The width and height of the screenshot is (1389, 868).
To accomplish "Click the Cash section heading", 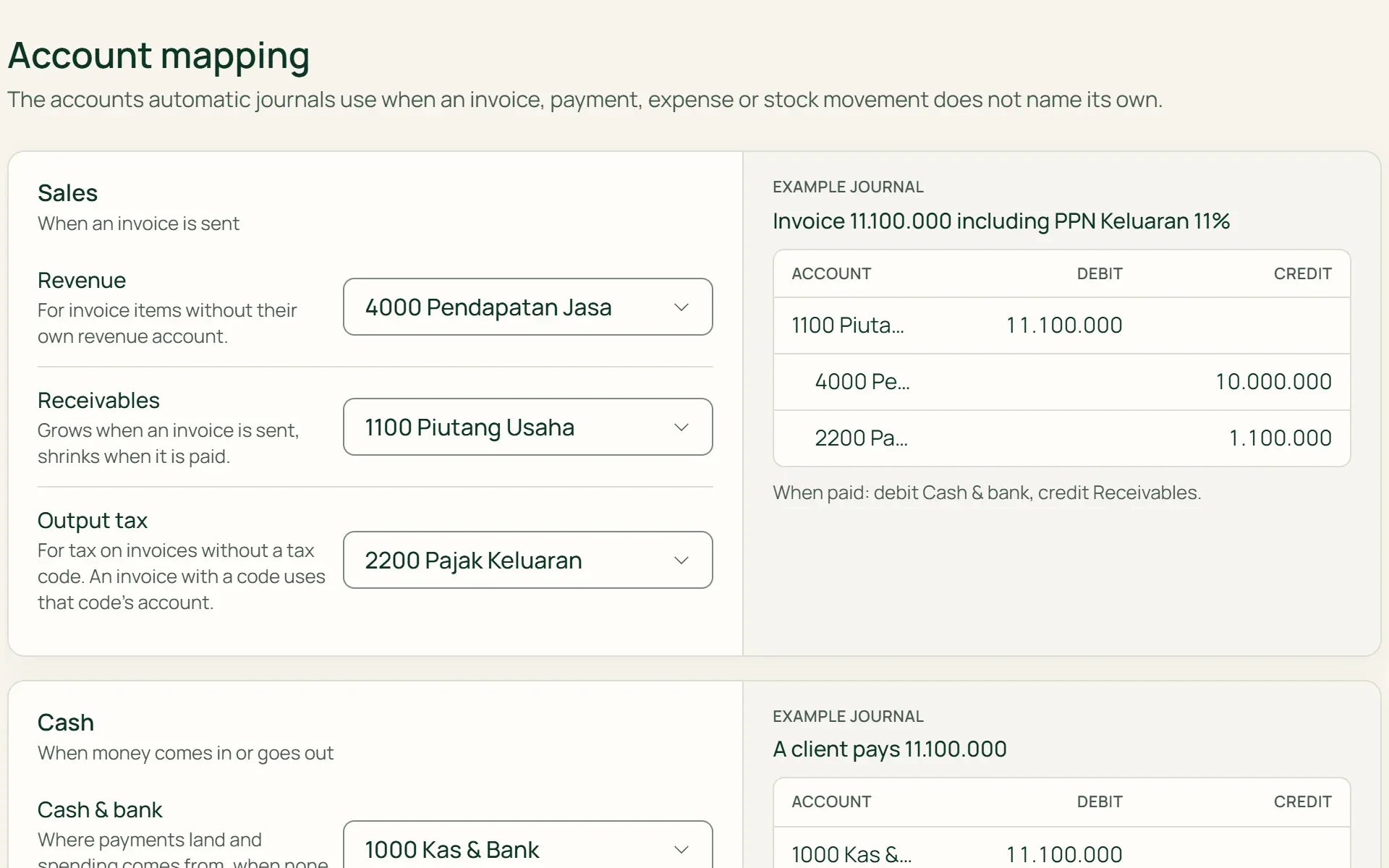I will 66,723.
